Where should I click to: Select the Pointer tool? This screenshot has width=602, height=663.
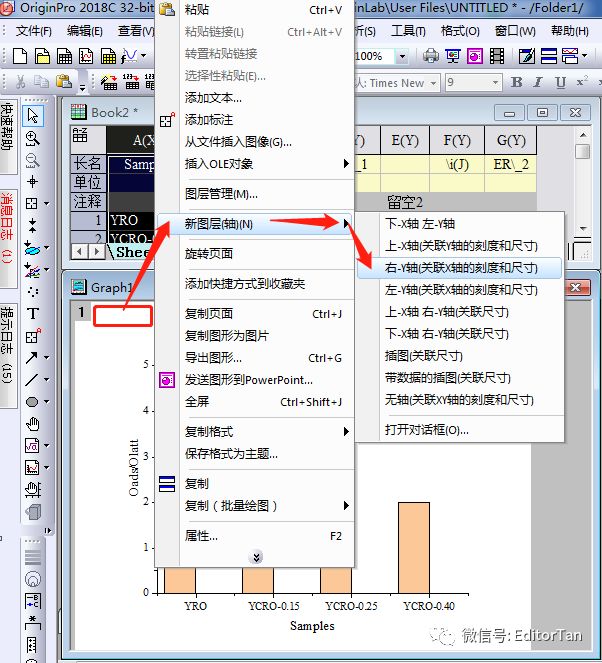pos(33,115)
